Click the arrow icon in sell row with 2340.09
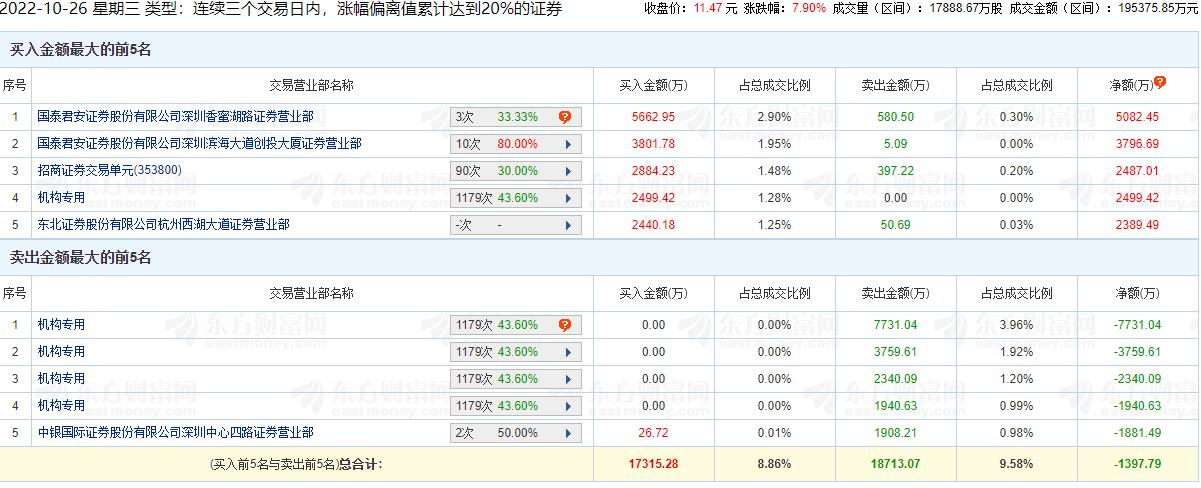 [568, 379]
